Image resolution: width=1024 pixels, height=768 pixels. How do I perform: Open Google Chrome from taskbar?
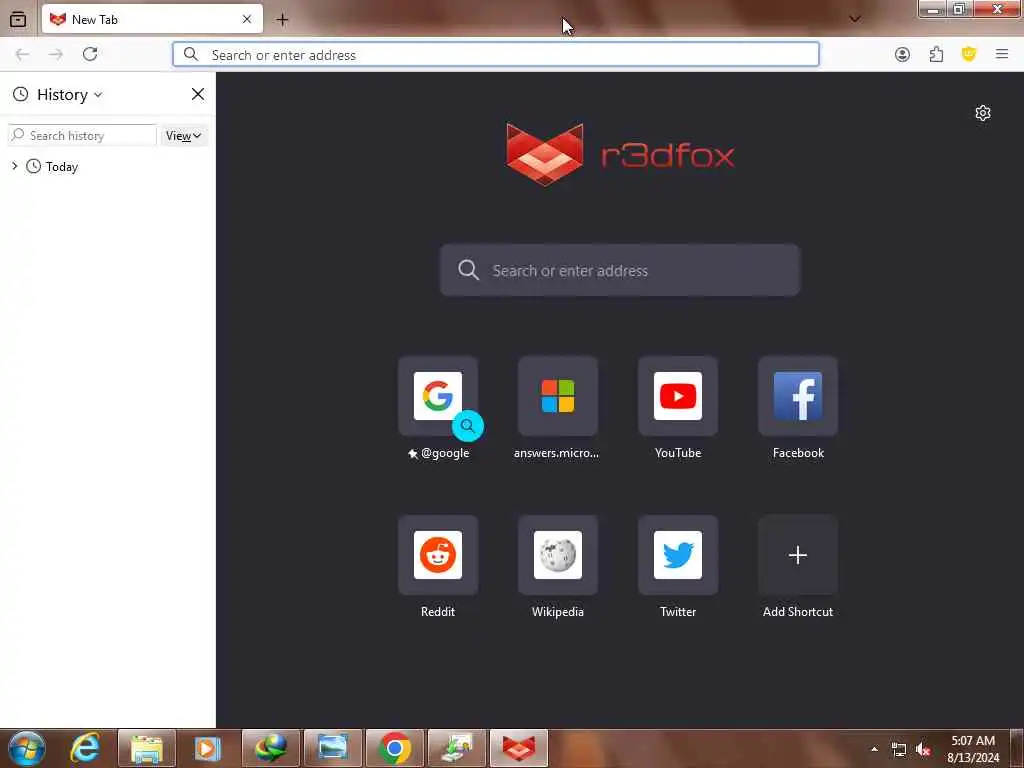tap(394, 748)
